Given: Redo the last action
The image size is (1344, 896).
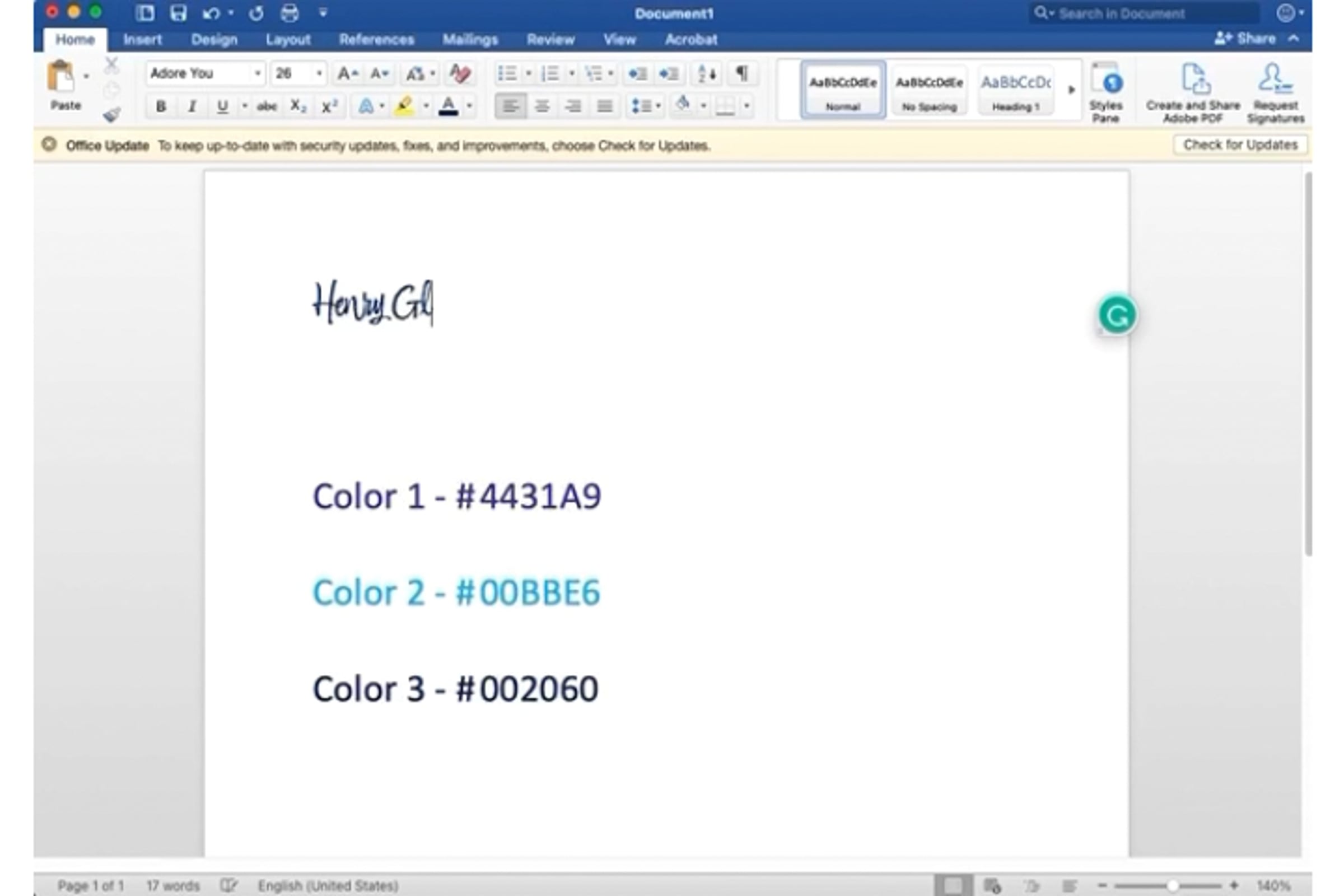Looking at the screenshot, I should point(256,13).
